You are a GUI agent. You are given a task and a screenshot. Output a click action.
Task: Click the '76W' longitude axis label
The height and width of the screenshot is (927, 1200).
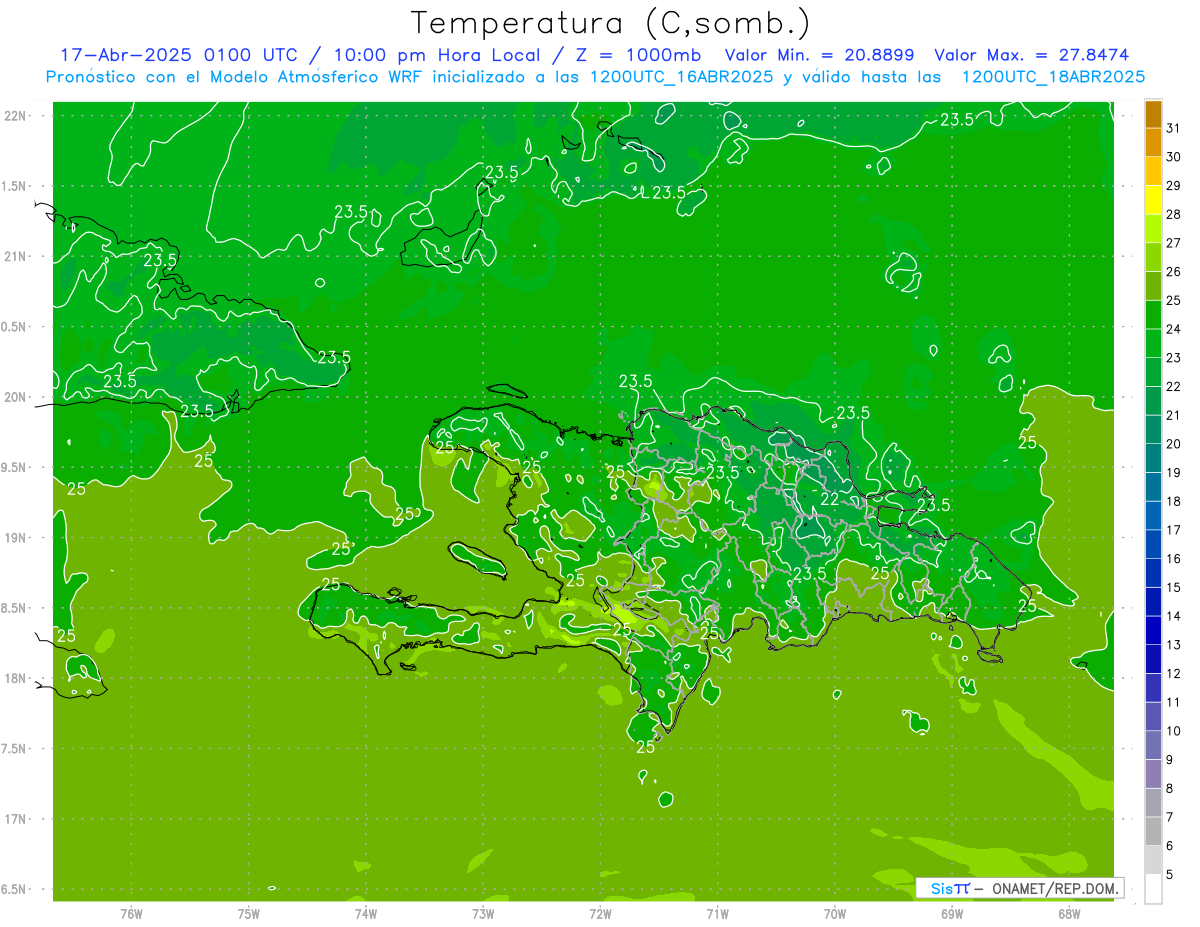[131, 914]
